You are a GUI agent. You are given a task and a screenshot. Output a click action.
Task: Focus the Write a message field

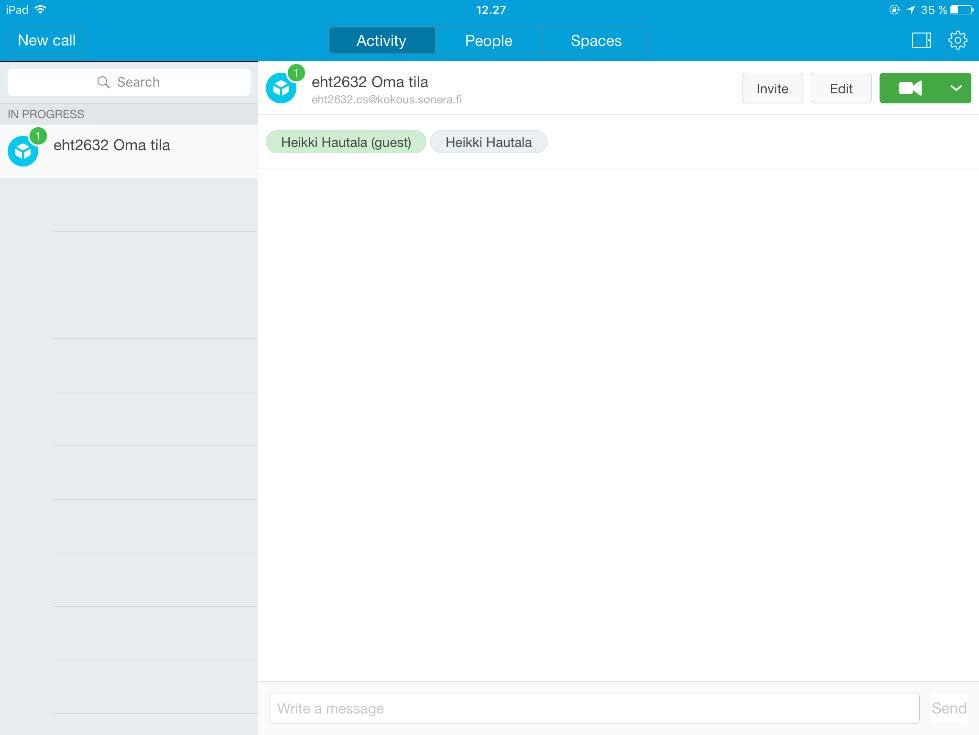click(x=594, y=708)
